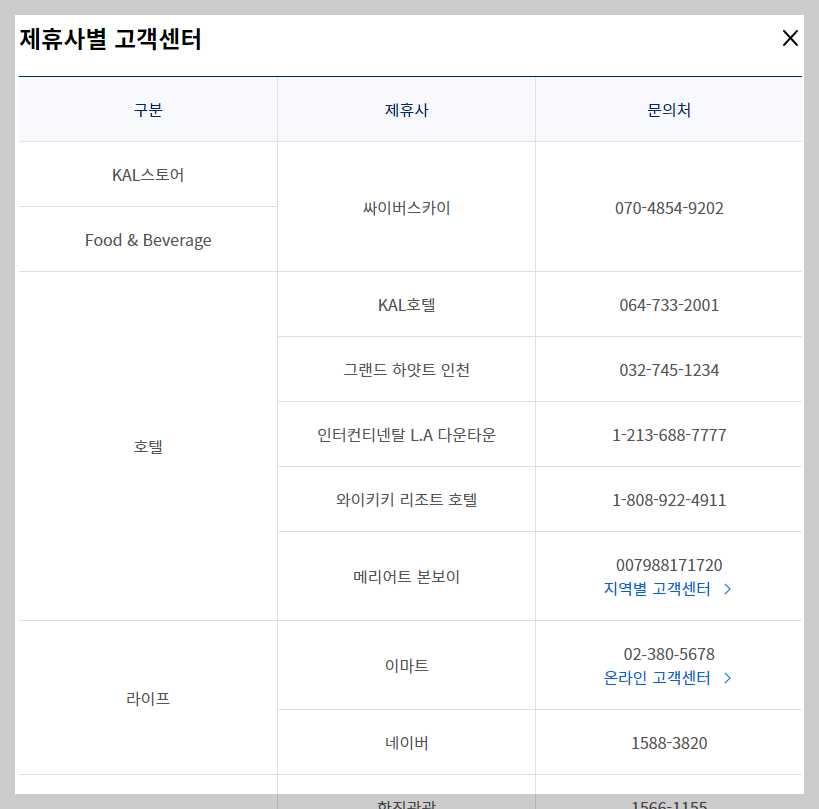
Task: Click the 이마트 partner cell
Action: point(406,665)
